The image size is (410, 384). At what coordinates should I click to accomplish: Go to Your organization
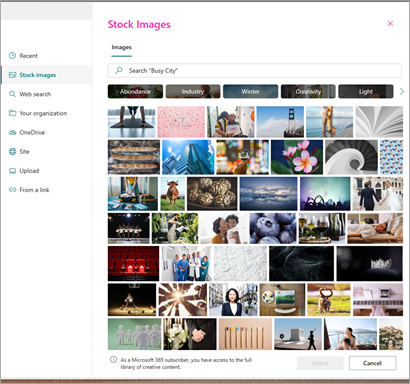click(46, 113)
